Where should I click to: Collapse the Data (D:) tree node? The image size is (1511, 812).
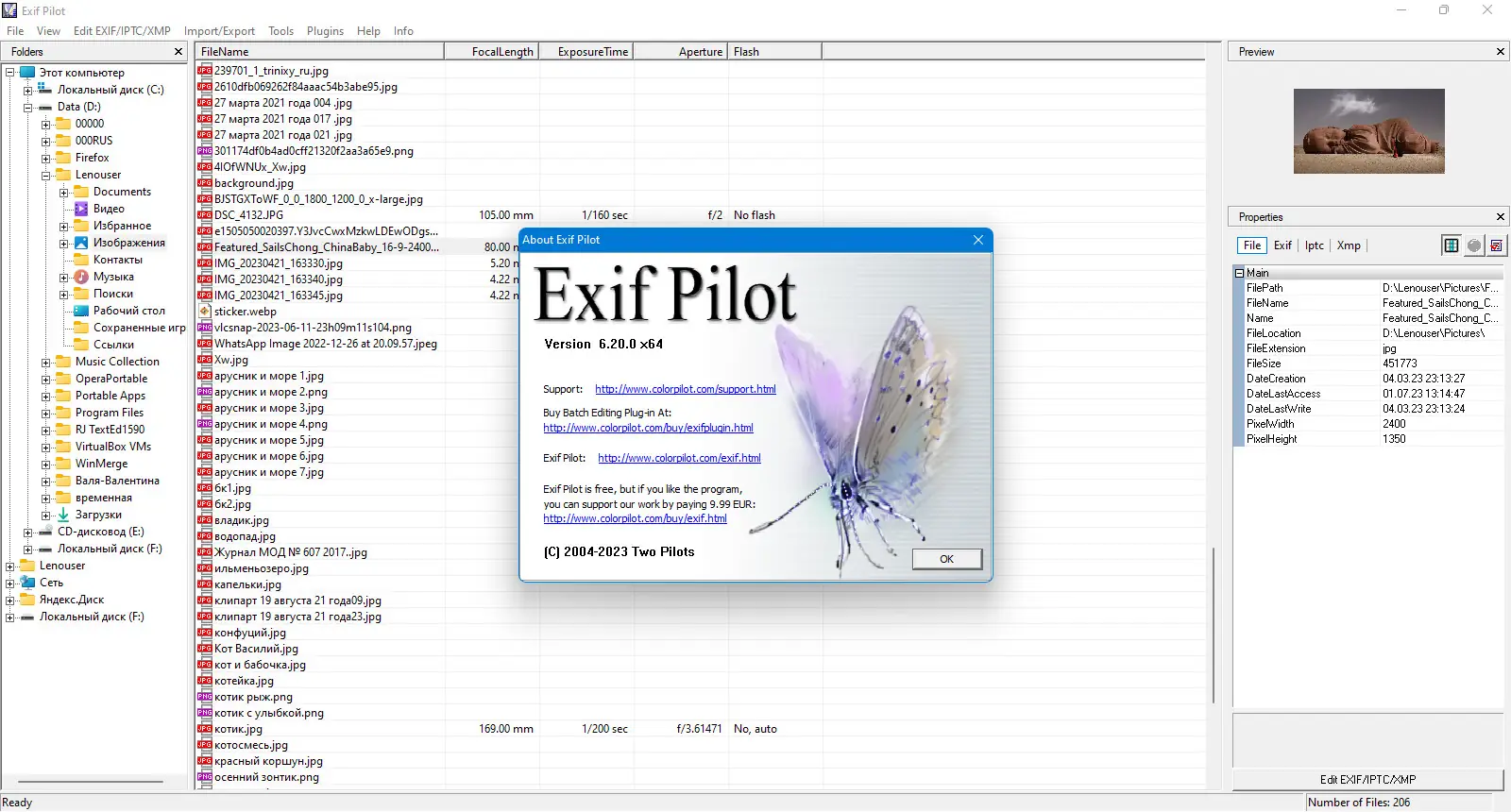coord(27,107)
